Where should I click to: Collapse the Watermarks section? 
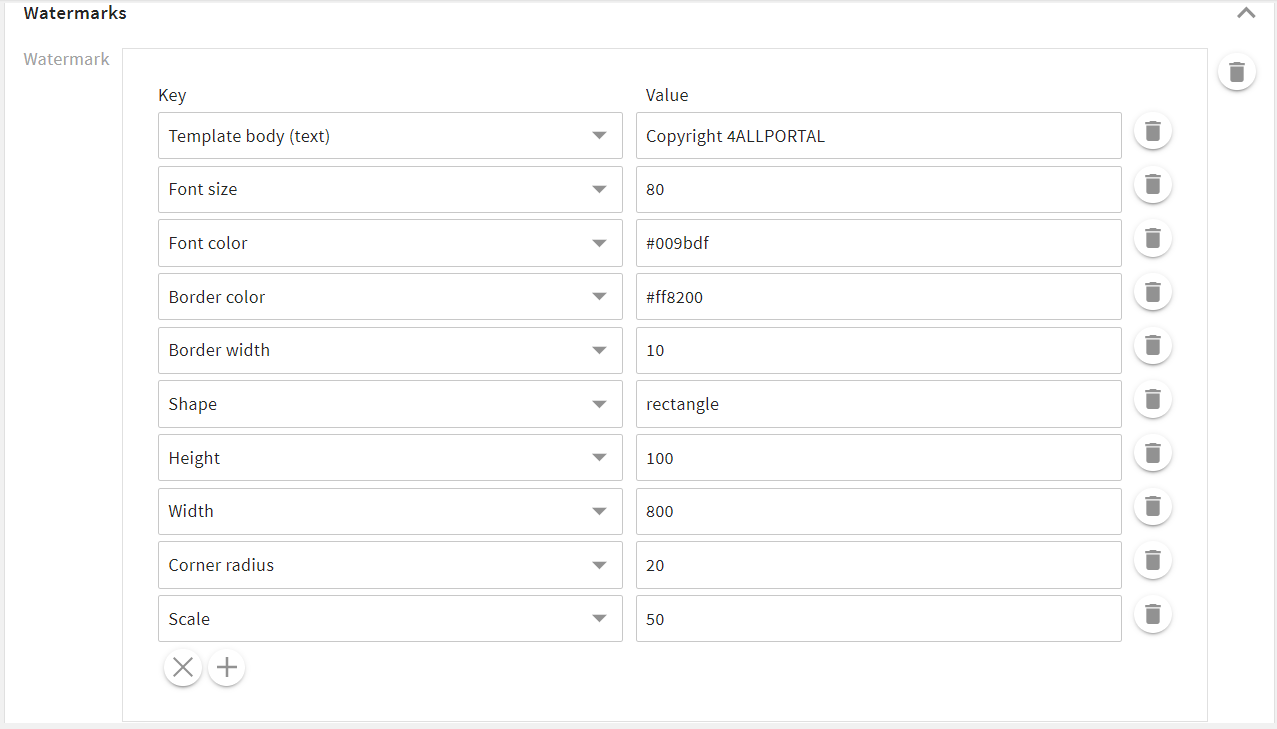(1246, 13)
